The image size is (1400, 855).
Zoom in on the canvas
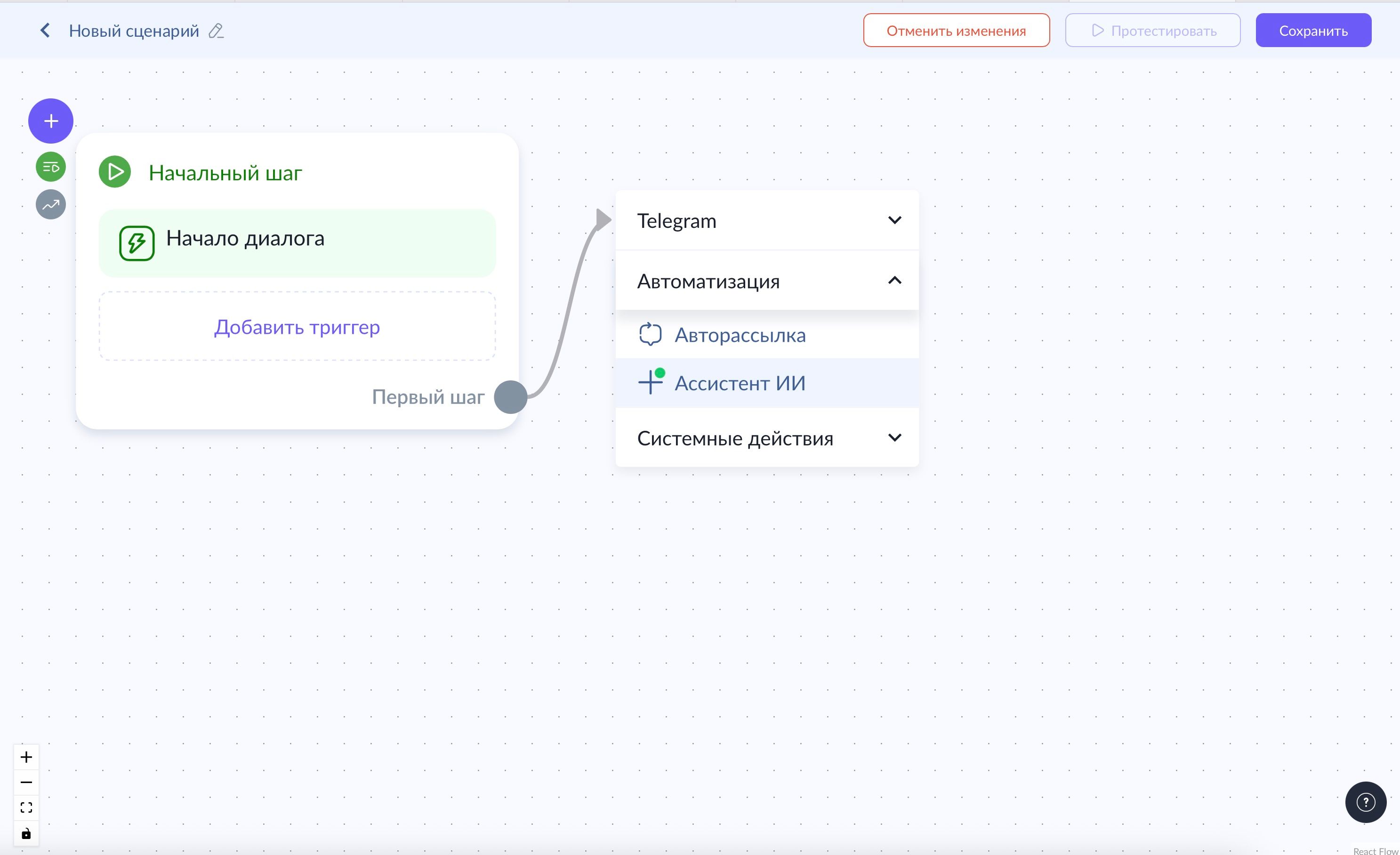pyautogui.click(x=26, y=757)
